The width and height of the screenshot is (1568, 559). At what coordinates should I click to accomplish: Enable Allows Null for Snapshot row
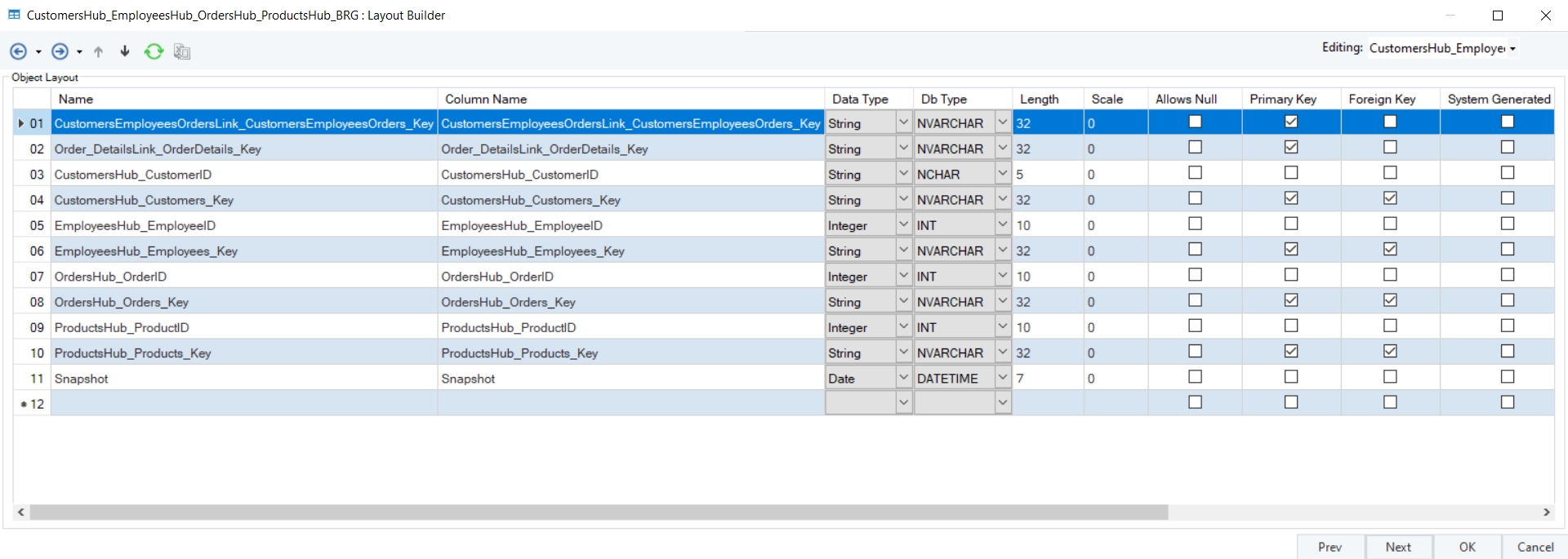coord(1195,377)
